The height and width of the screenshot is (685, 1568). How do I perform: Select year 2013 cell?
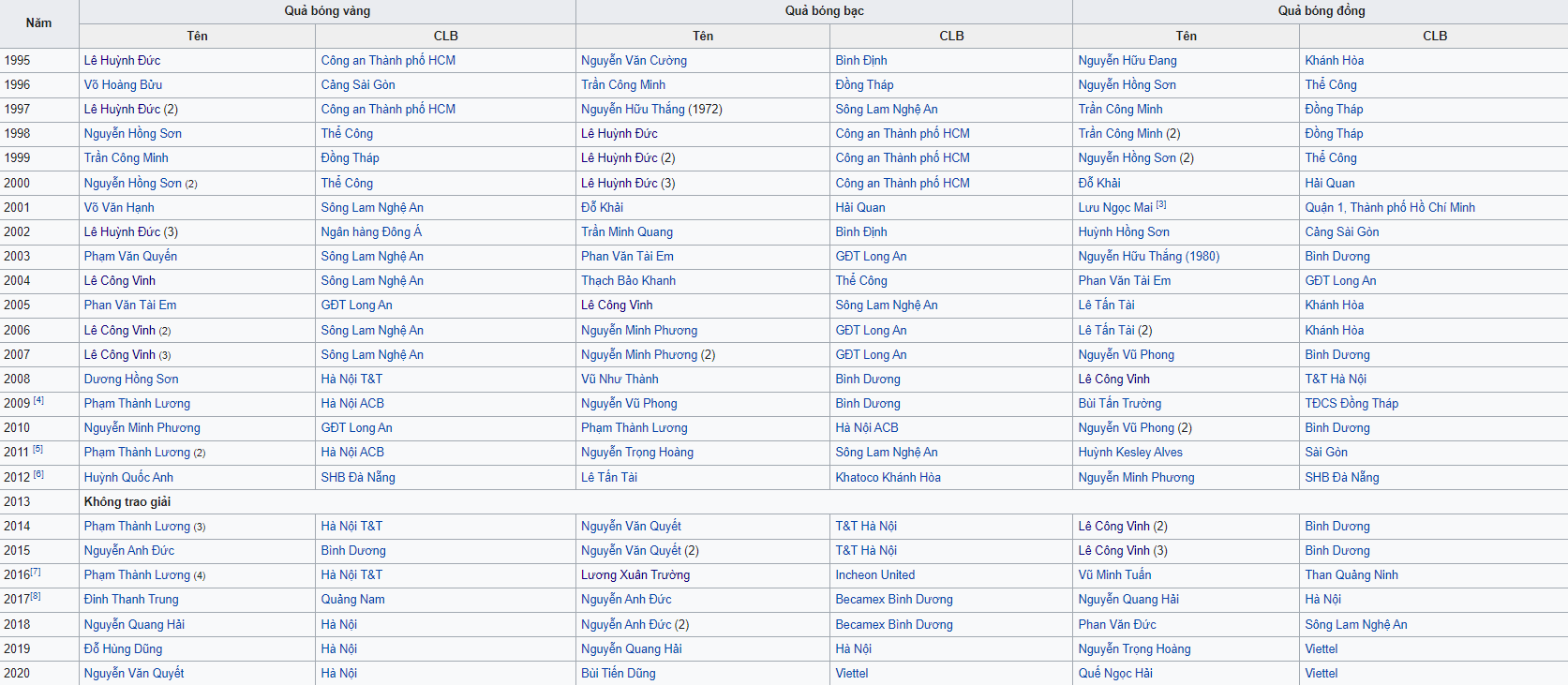tap(39, 501)
